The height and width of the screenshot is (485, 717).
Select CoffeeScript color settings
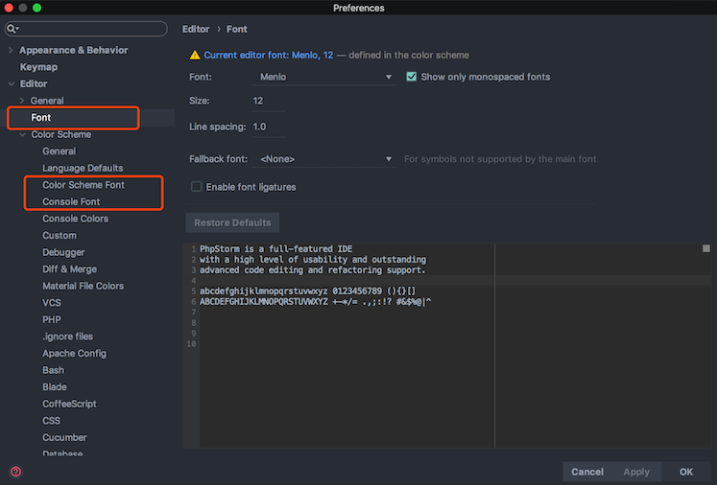(69, 404)
